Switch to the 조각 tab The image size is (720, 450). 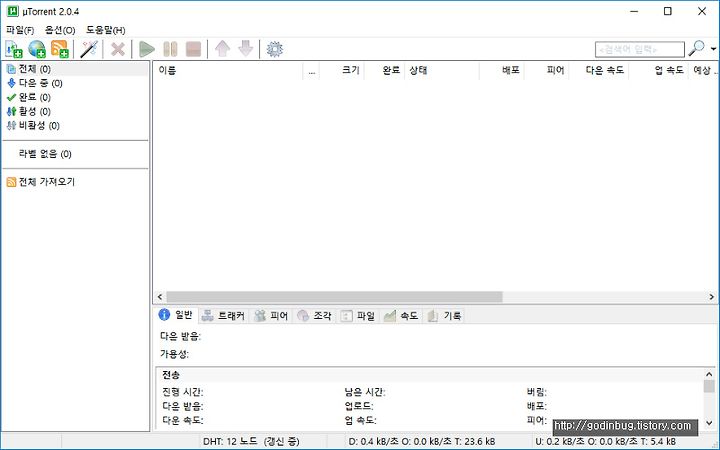(x=315, y=316)
